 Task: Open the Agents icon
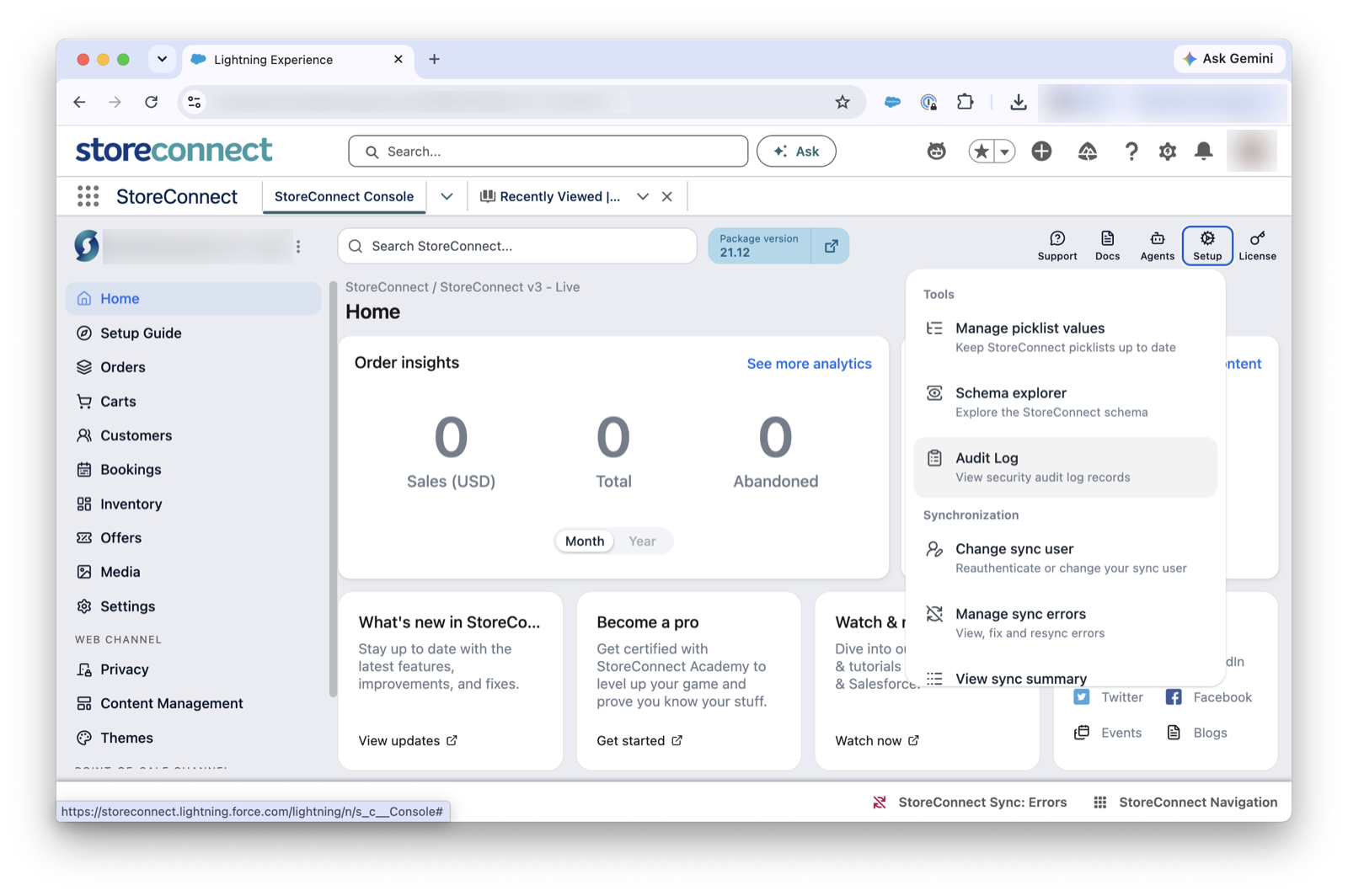(1157, 246)
